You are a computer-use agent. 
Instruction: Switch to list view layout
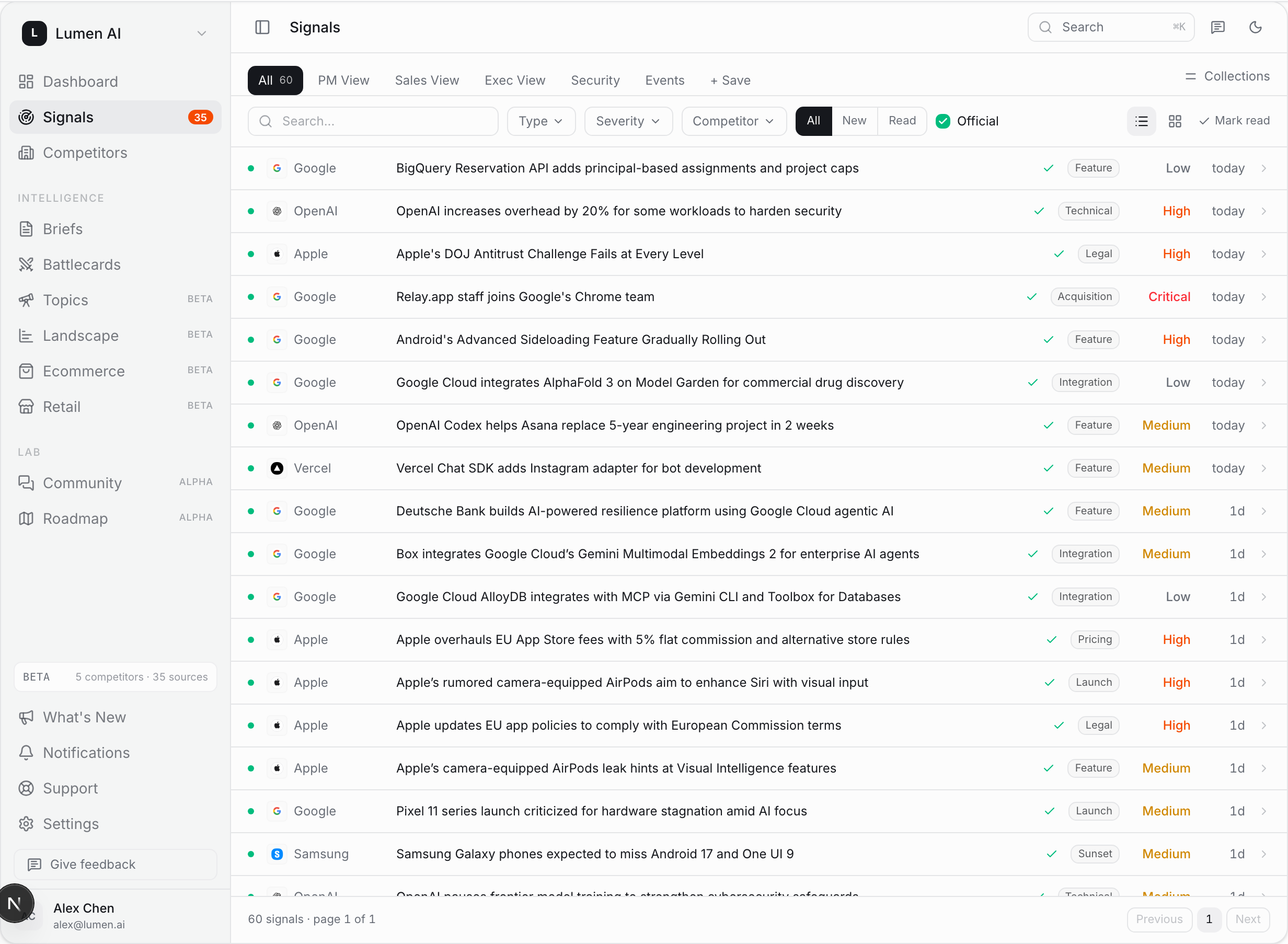1141,121
